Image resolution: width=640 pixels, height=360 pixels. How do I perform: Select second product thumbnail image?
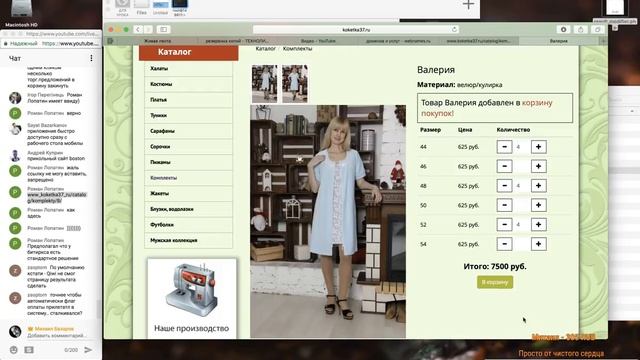point(294,83)
